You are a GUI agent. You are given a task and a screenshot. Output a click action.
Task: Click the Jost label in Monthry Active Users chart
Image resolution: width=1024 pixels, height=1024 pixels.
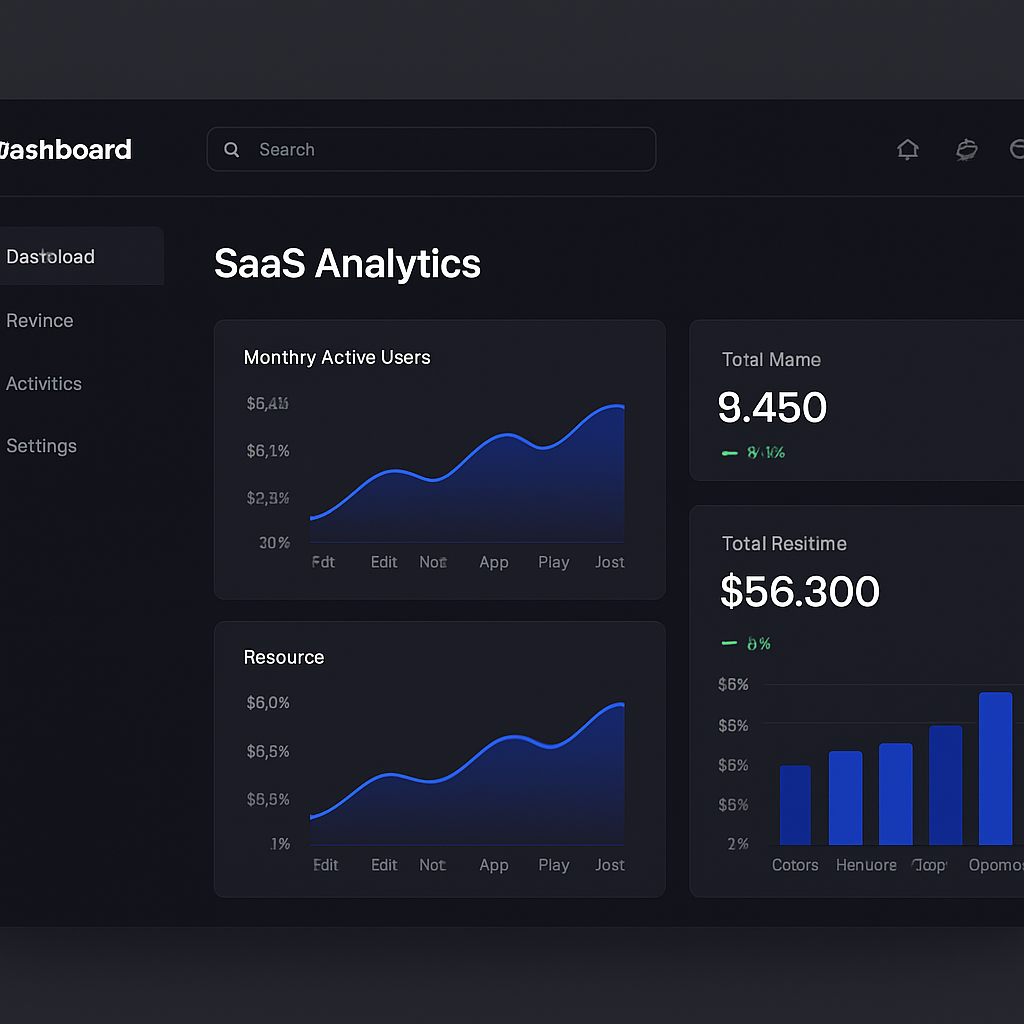[x=610, y=562]
